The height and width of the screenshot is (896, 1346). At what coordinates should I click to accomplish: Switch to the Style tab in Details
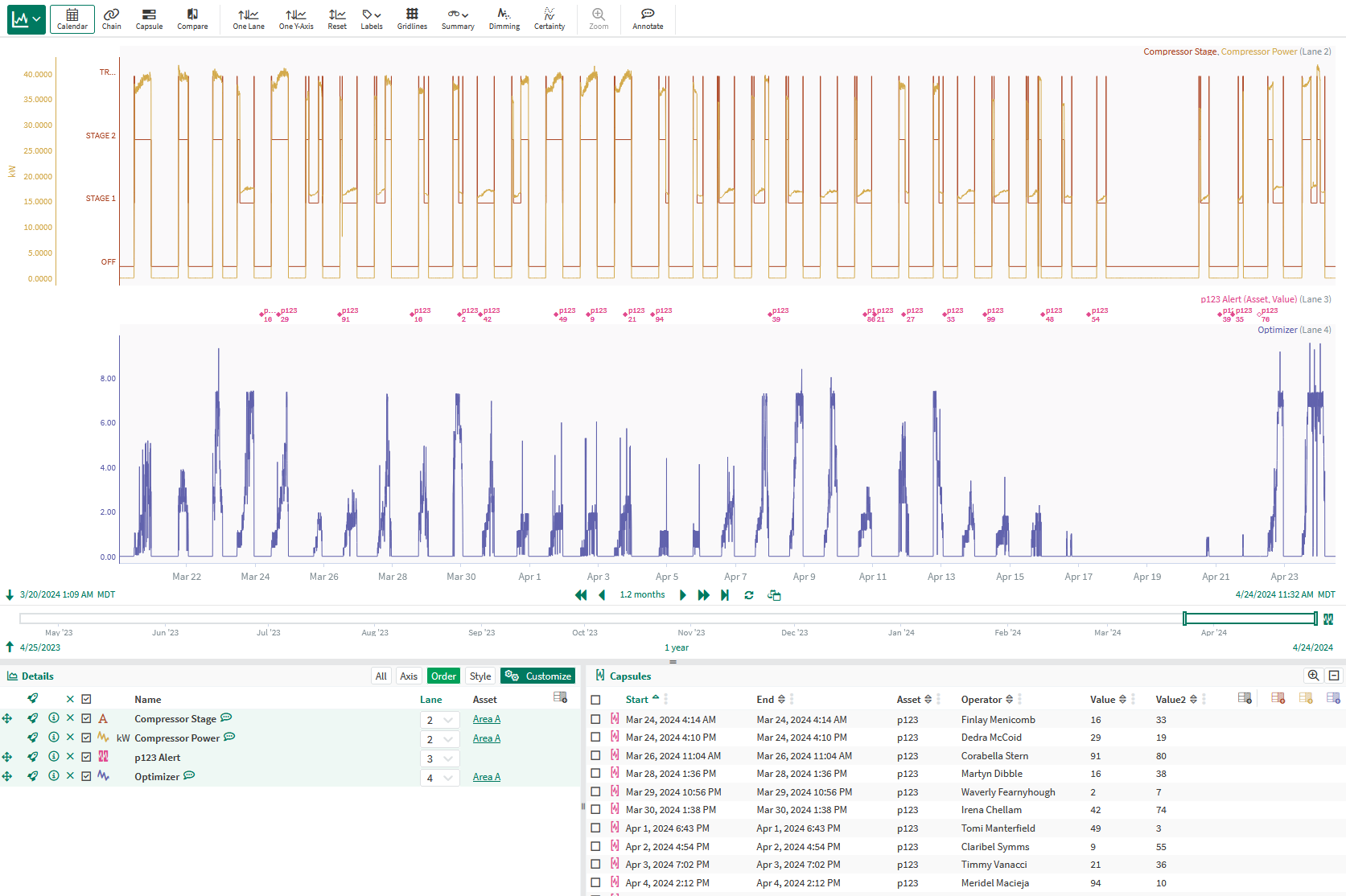(x=480, y=676)
